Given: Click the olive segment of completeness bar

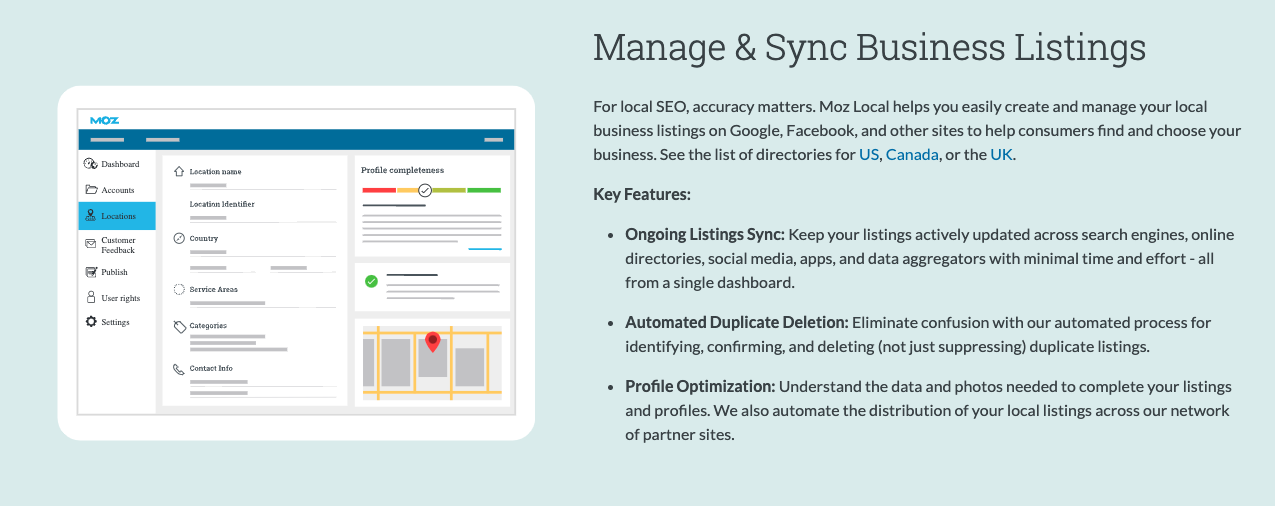Looking at the screenshot, I should 449,190.
